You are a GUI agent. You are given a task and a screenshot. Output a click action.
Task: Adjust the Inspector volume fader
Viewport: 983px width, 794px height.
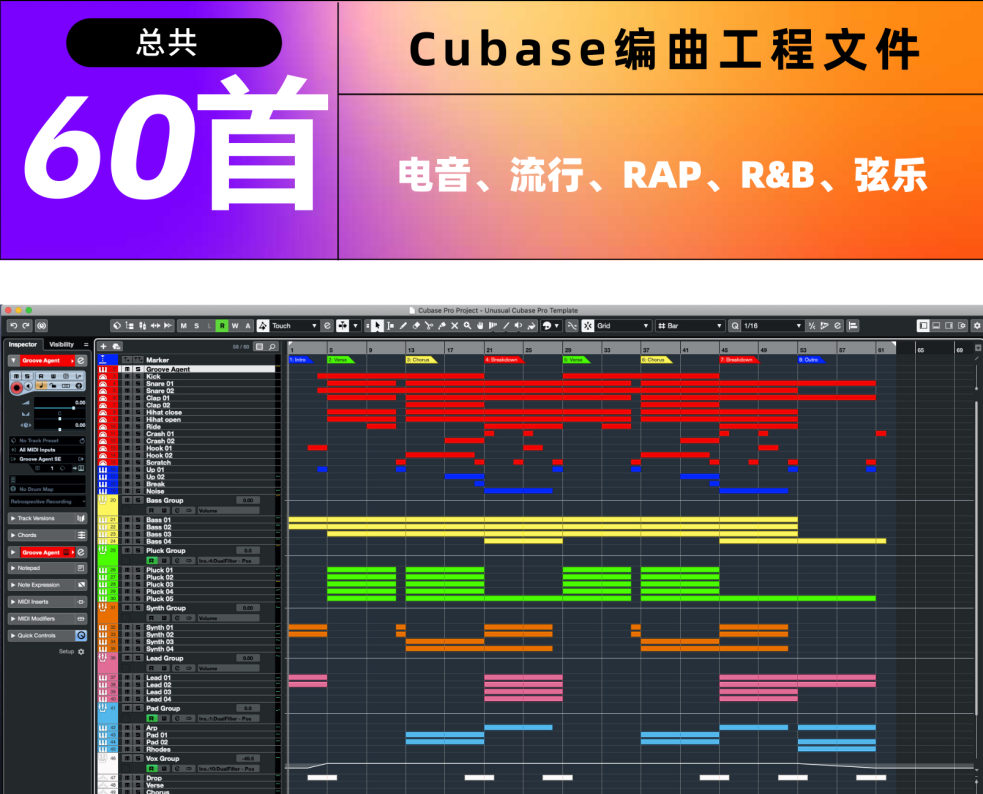pyautogui.click(x=60, y=408)
